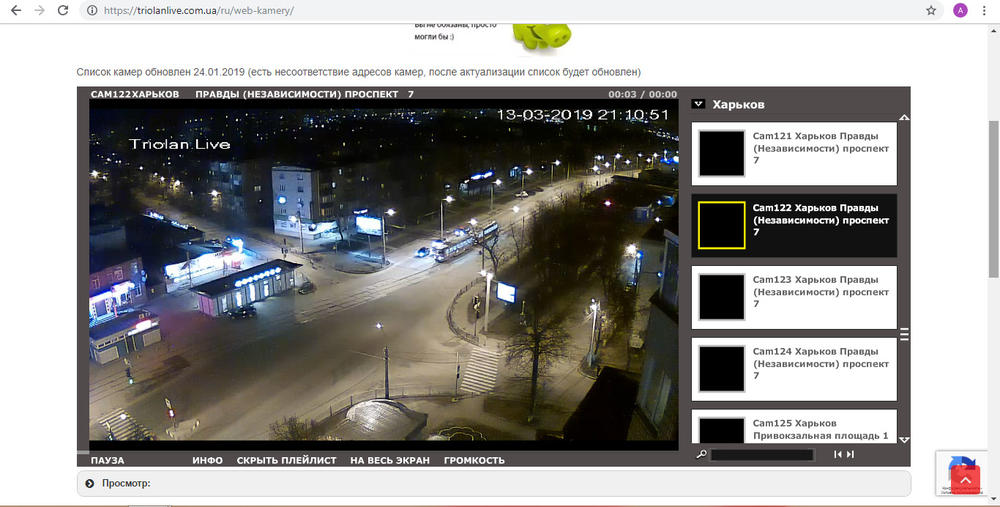Click the playlist scroll-down arrow
Viewport: 1000px width, 507px height.
pos(904,440)
